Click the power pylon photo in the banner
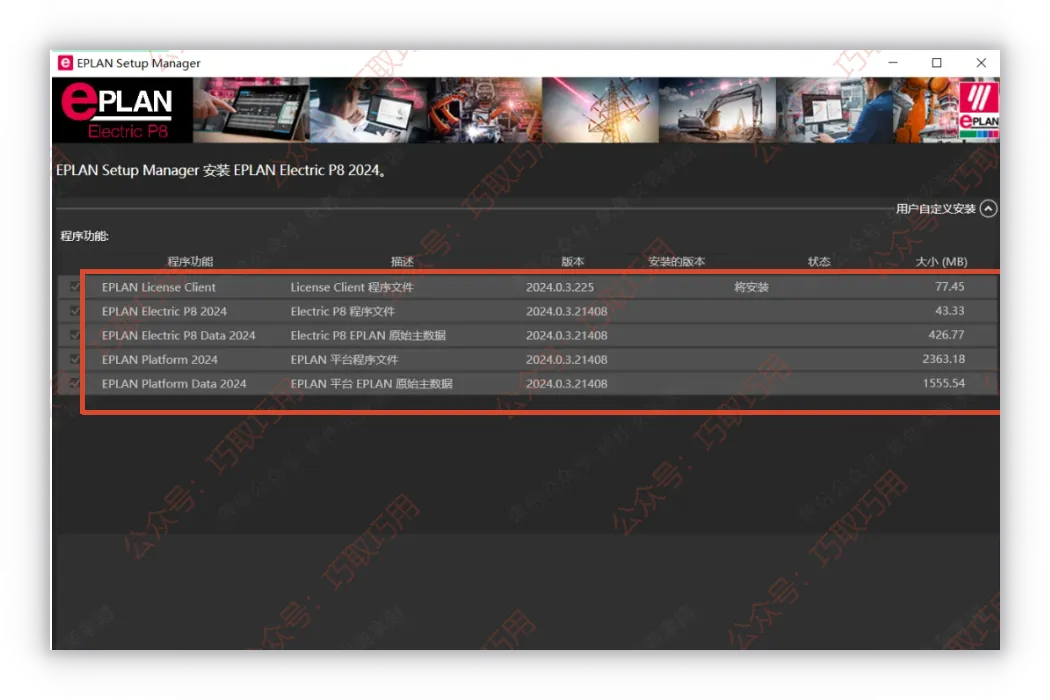Screen dimensions: 1050x700 pyautogui.click(x=601, y=110)
